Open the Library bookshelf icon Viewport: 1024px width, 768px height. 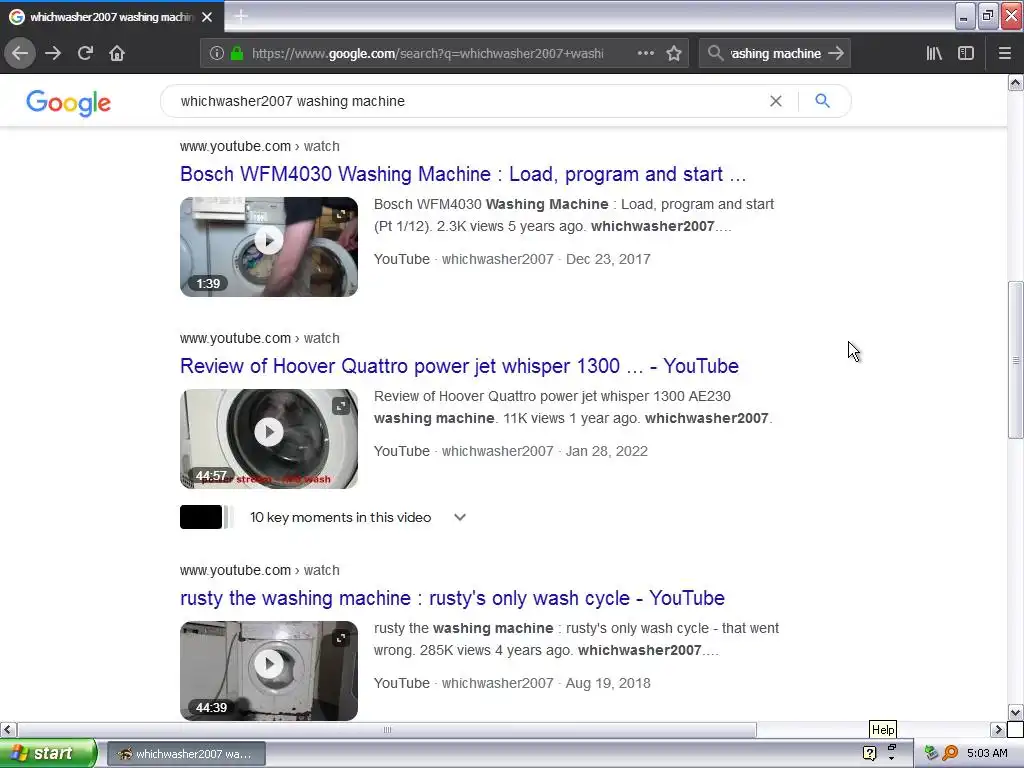934,53
